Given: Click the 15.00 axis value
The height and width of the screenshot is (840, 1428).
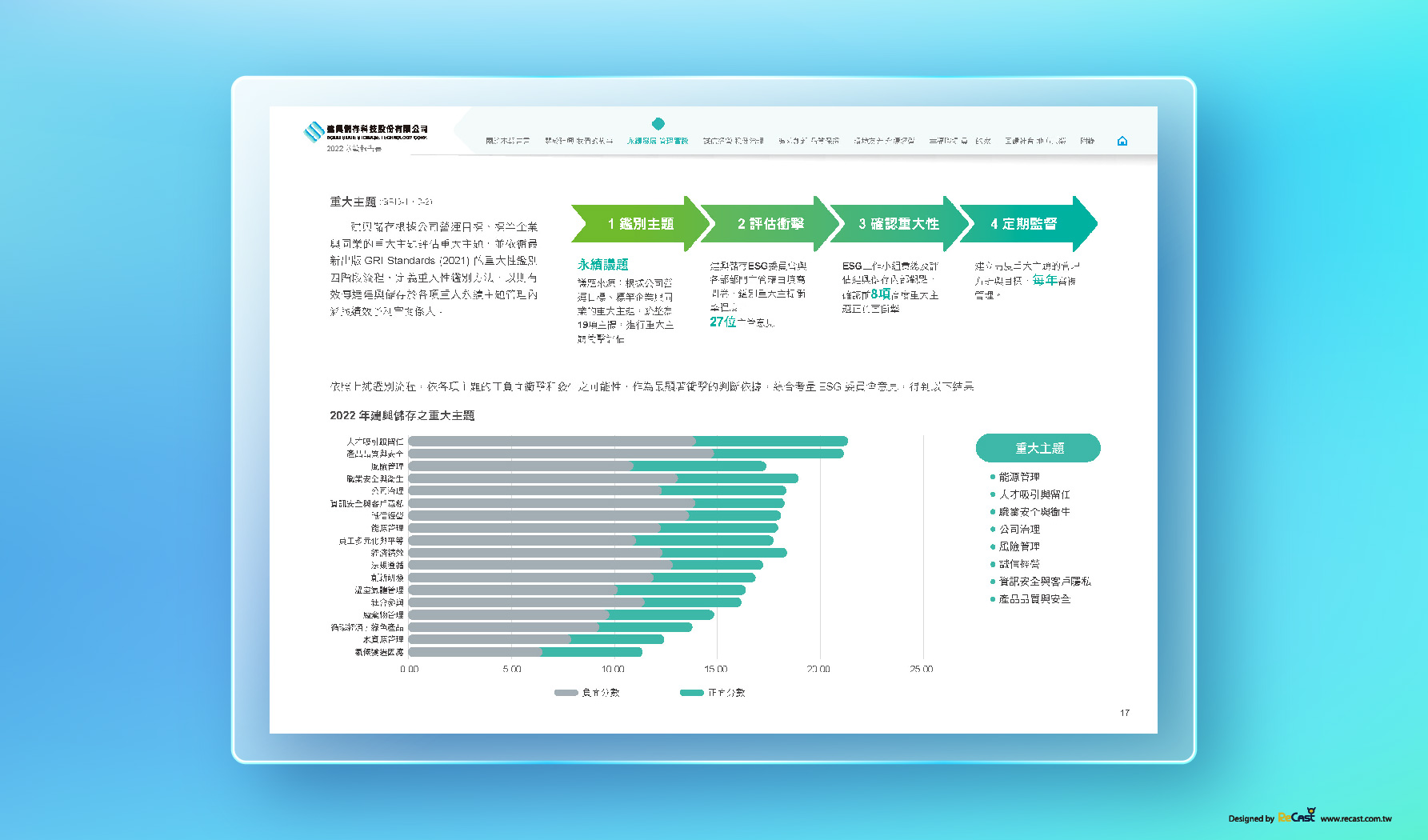Looking at the screenshot, I should (716, 669).
